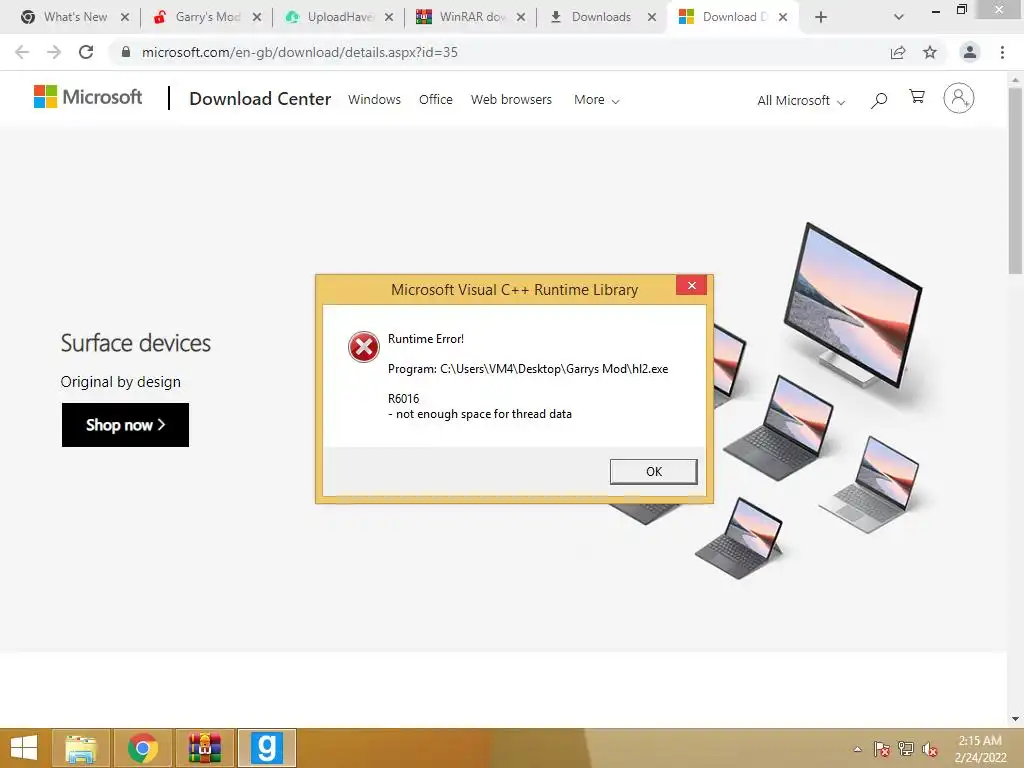Open Garry's Mod from the taskbar

[266, 748]
